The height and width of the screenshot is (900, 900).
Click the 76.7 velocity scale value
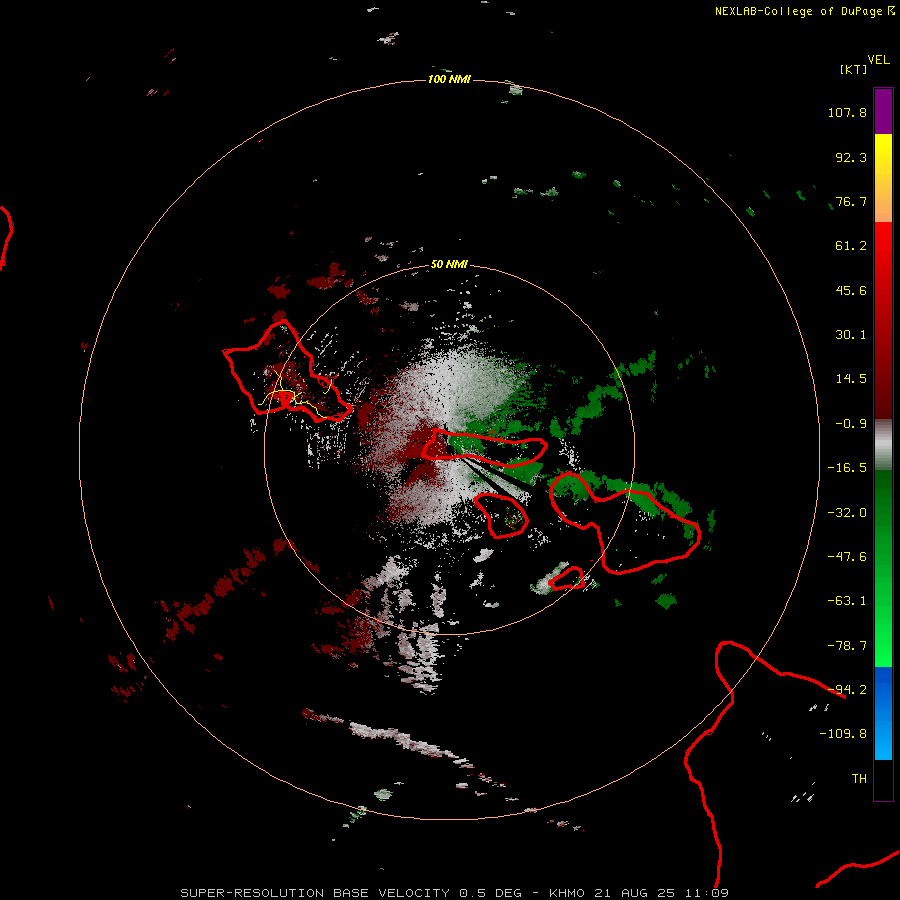click(x=851, y=201)
